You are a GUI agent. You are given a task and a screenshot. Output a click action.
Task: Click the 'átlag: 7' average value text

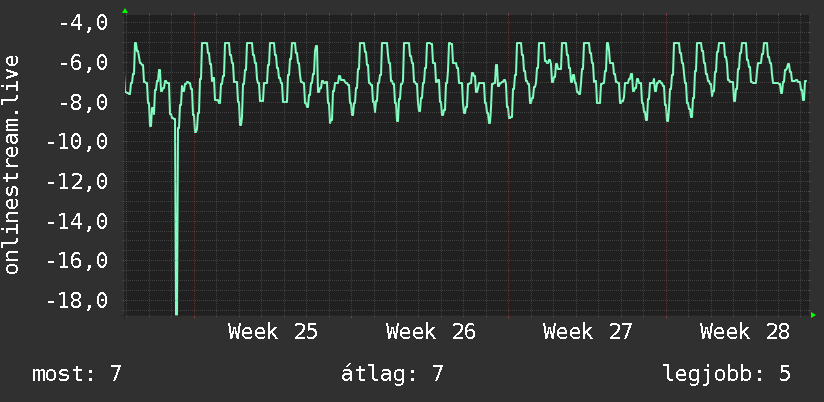(393, 374)
